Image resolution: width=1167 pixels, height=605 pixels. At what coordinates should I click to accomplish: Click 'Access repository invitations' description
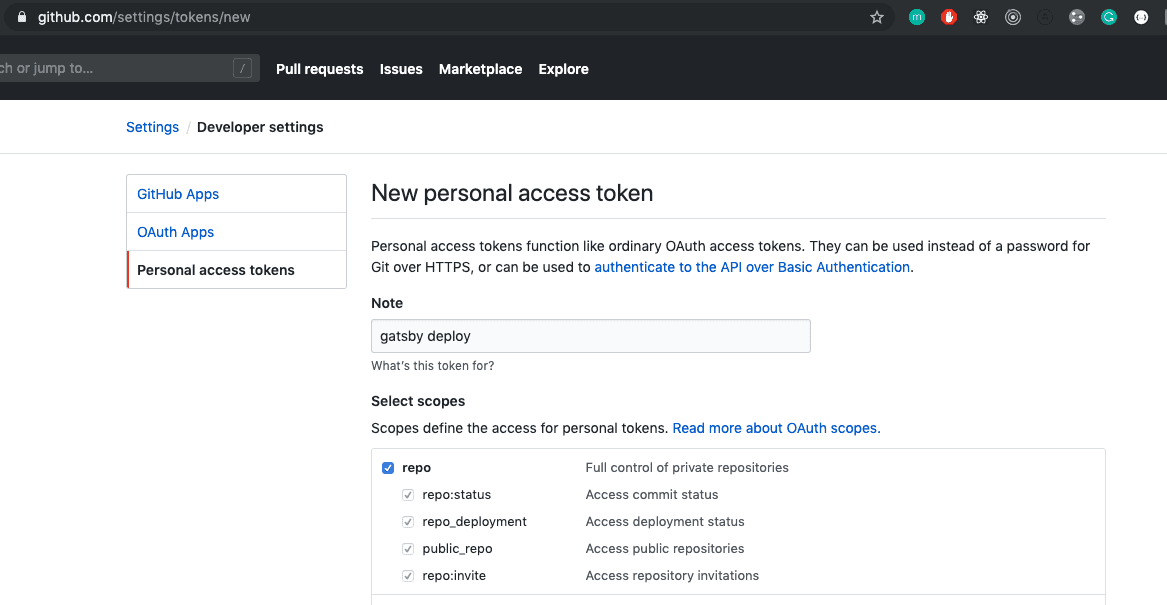673,576
